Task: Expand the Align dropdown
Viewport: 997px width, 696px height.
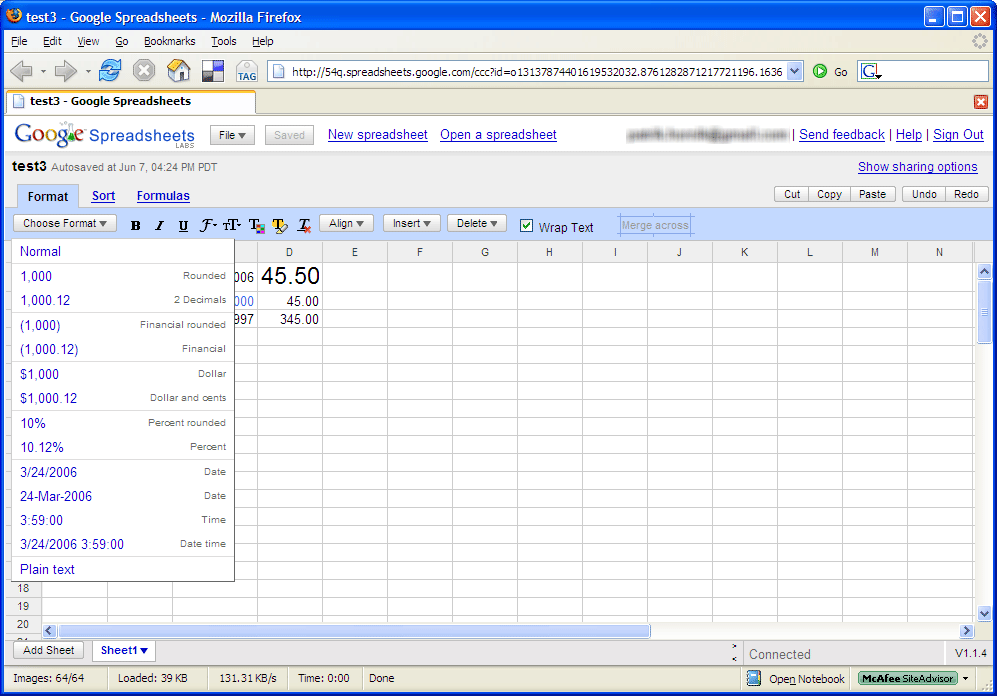Action: point(346,223)
